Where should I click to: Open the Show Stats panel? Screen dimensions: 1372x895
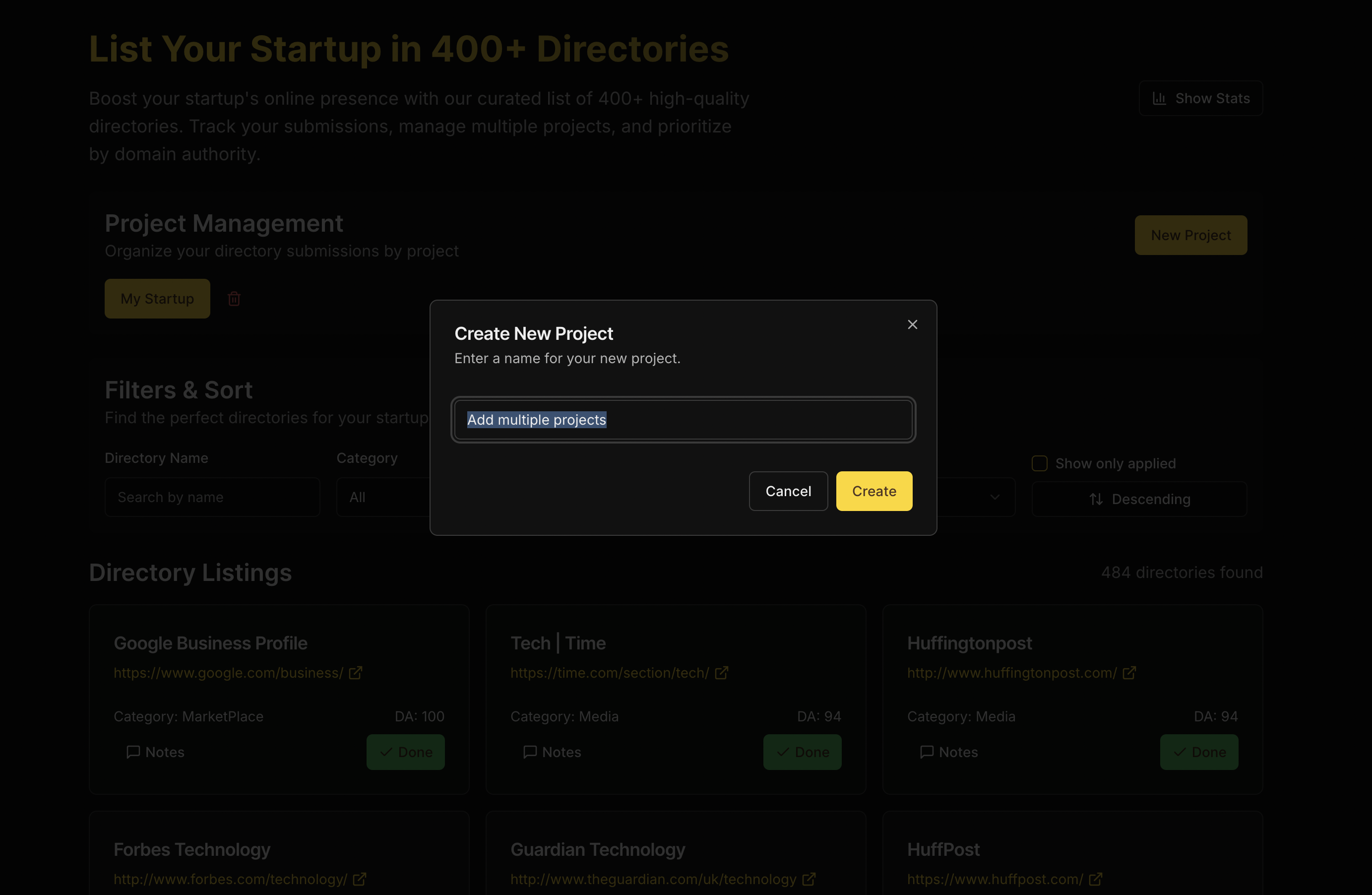tap(1200, 99)
